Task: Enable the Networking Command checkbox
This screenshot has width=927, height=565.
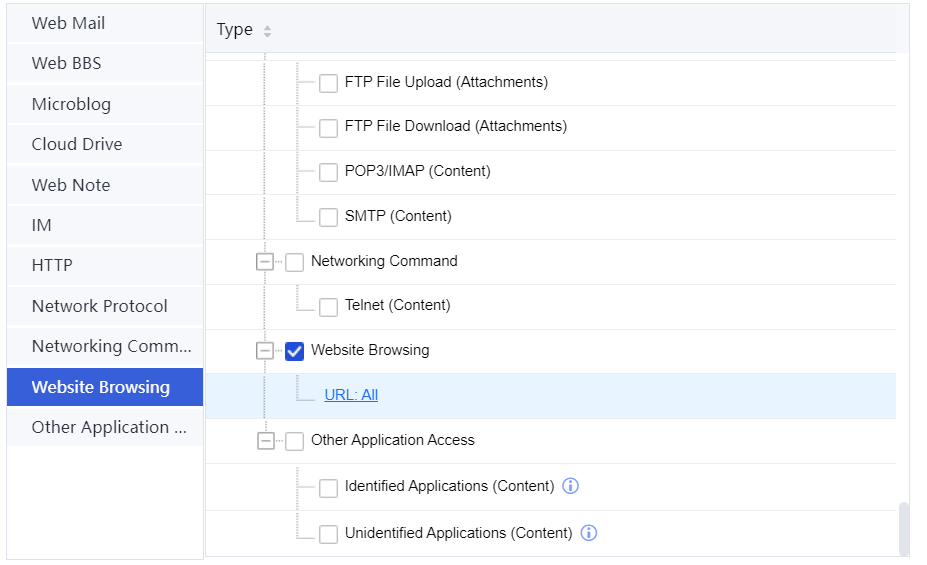Action: [x=294, y=262]
